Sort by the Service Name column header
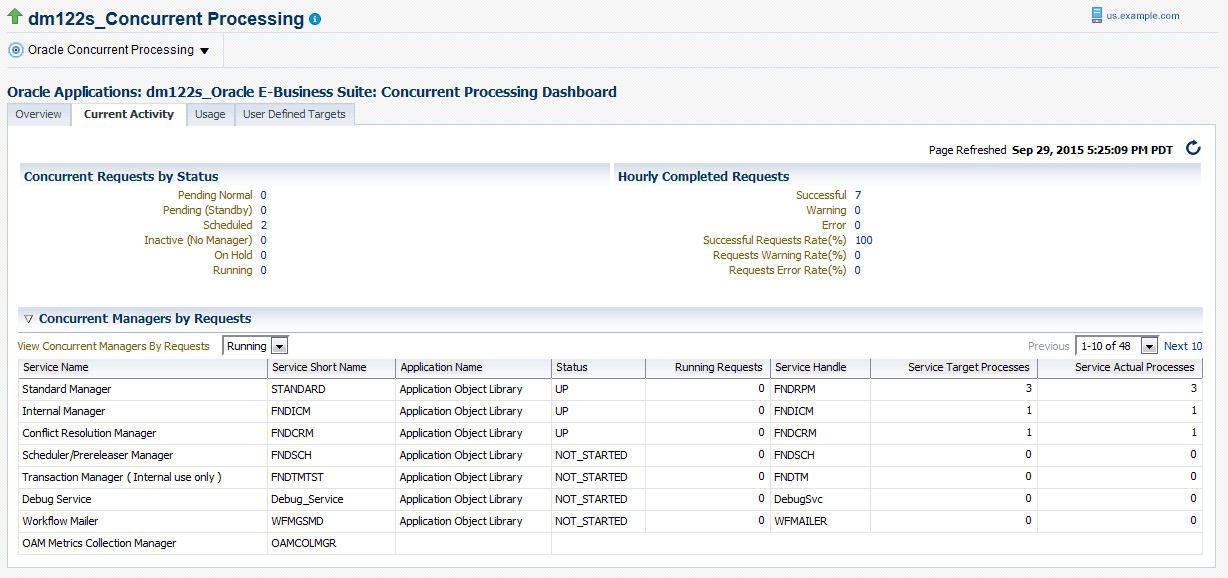Image resolution: width=1228 pixels, height=578 pixels. pos(143,367)
